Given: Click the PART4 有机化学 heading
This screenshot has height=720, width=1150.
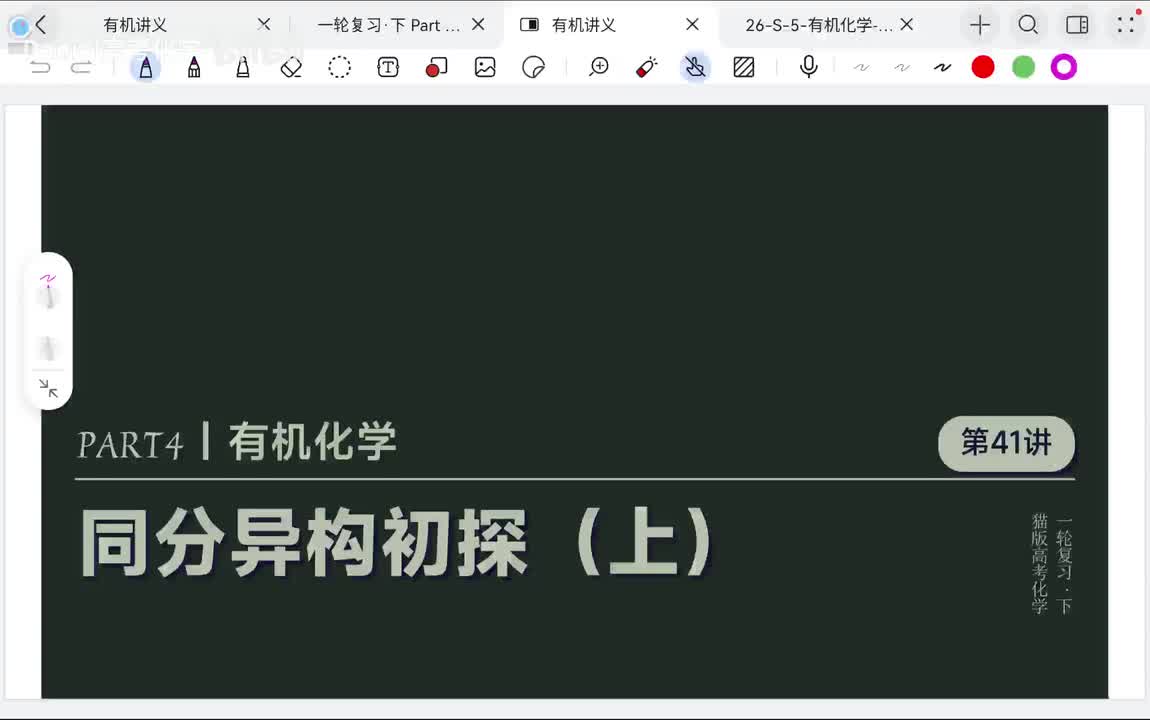Looking at the screenshot, I should click(x=237, y=442).
